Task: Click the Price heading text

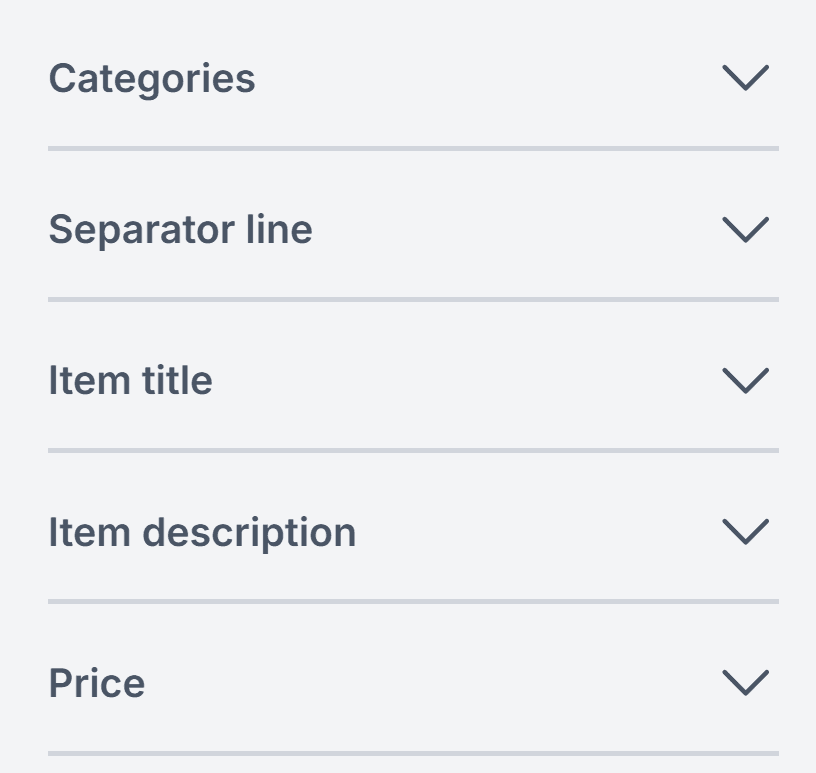Action: tap(97, 683)
